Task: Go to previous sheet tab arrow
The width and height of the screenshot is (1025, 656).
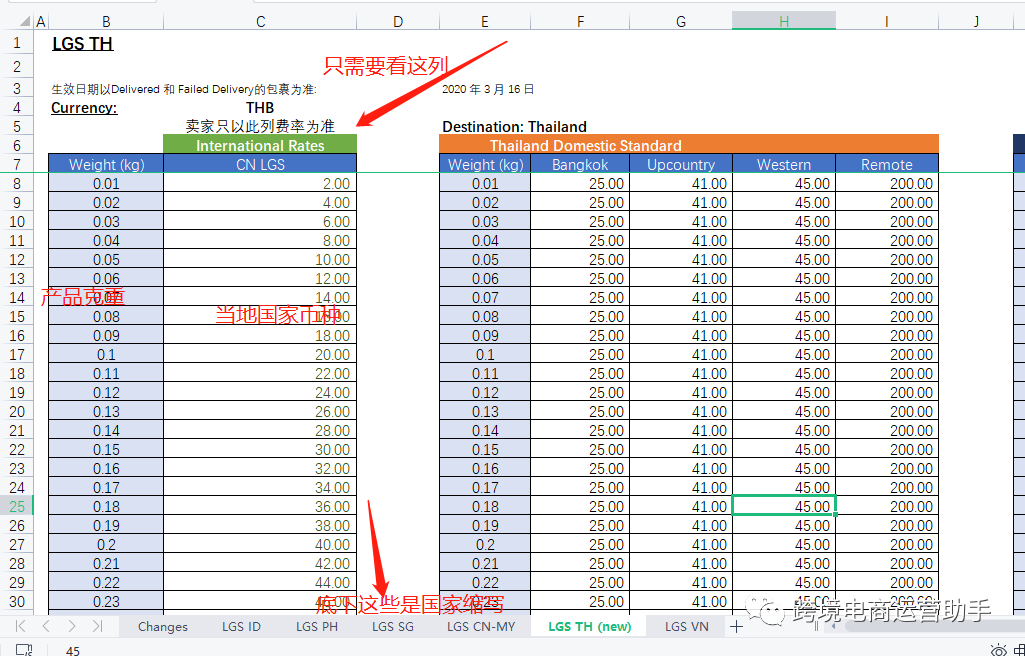Action: click(46, 626)
